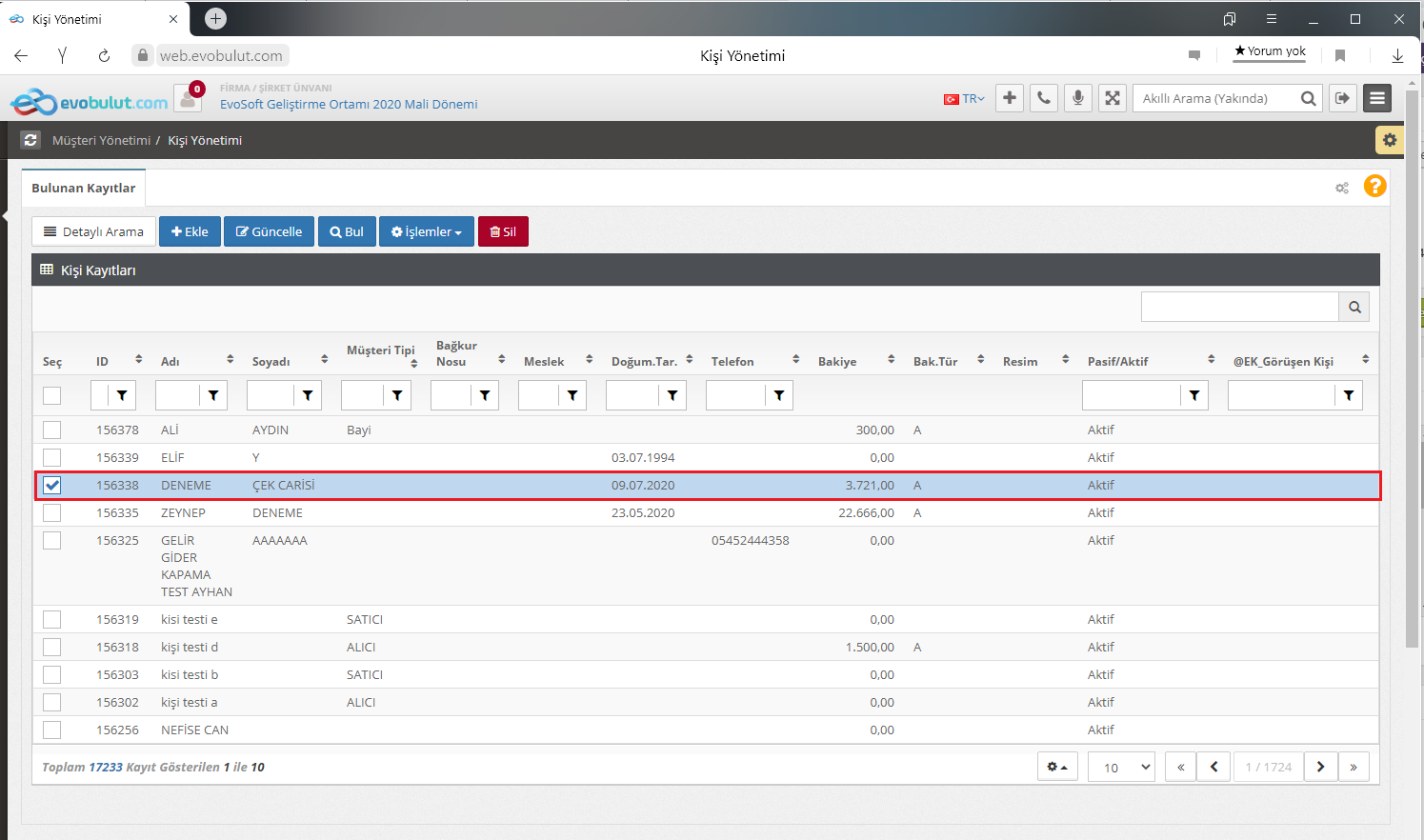The image size is (1424, 840).
Task: Toggle the select-all checkbox in filter row
Action: tap(52, 395)
